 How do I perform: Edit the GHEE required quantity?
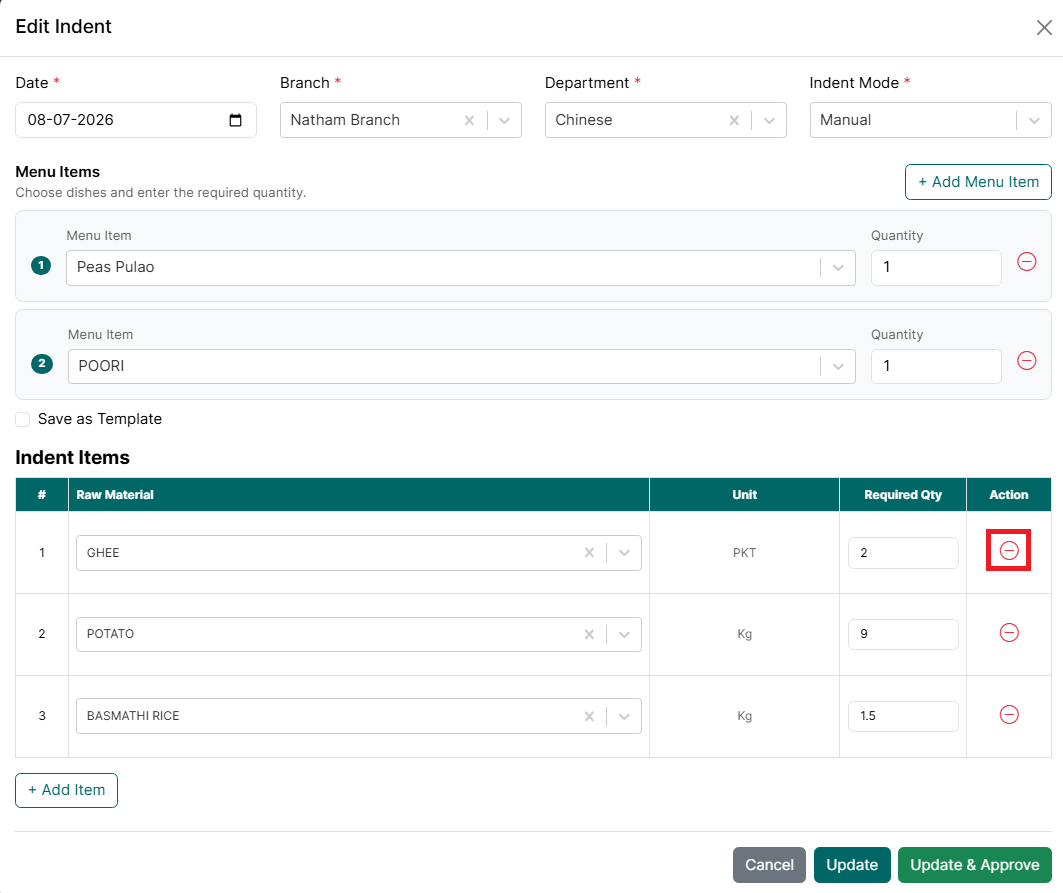click(903, 553)
